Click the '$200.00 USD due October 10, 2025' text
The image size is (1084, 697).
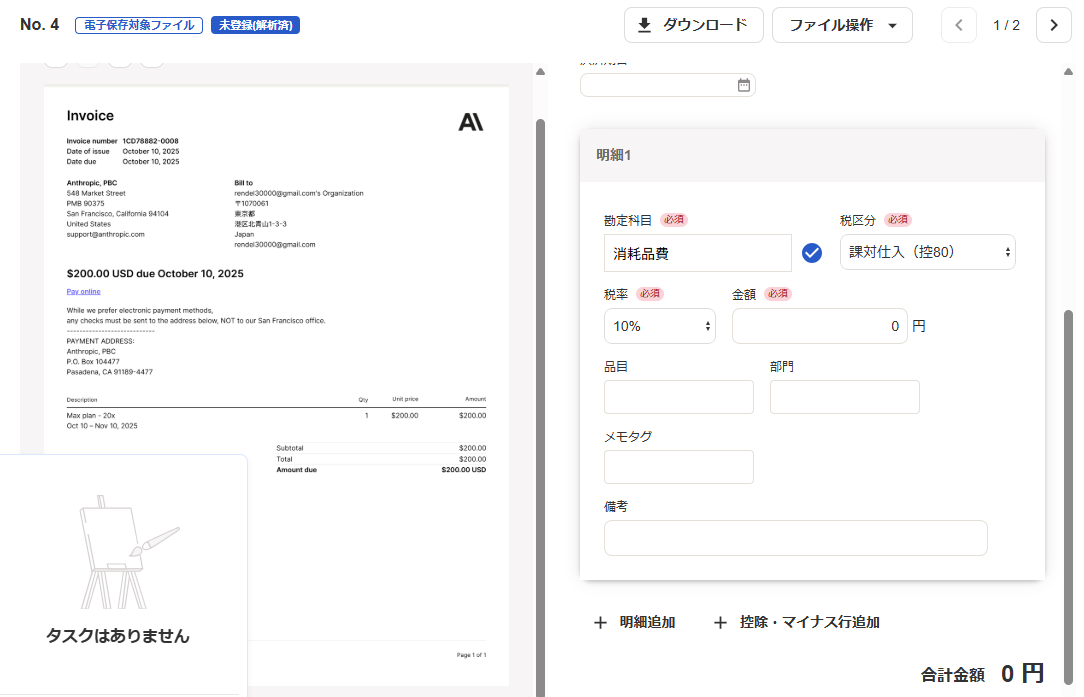coord(155,274)
